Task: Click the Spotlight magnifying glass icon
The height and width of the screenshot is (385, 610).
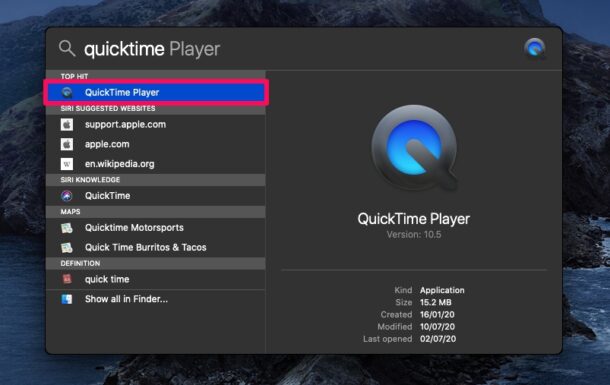Action: [x=67, y=49]
